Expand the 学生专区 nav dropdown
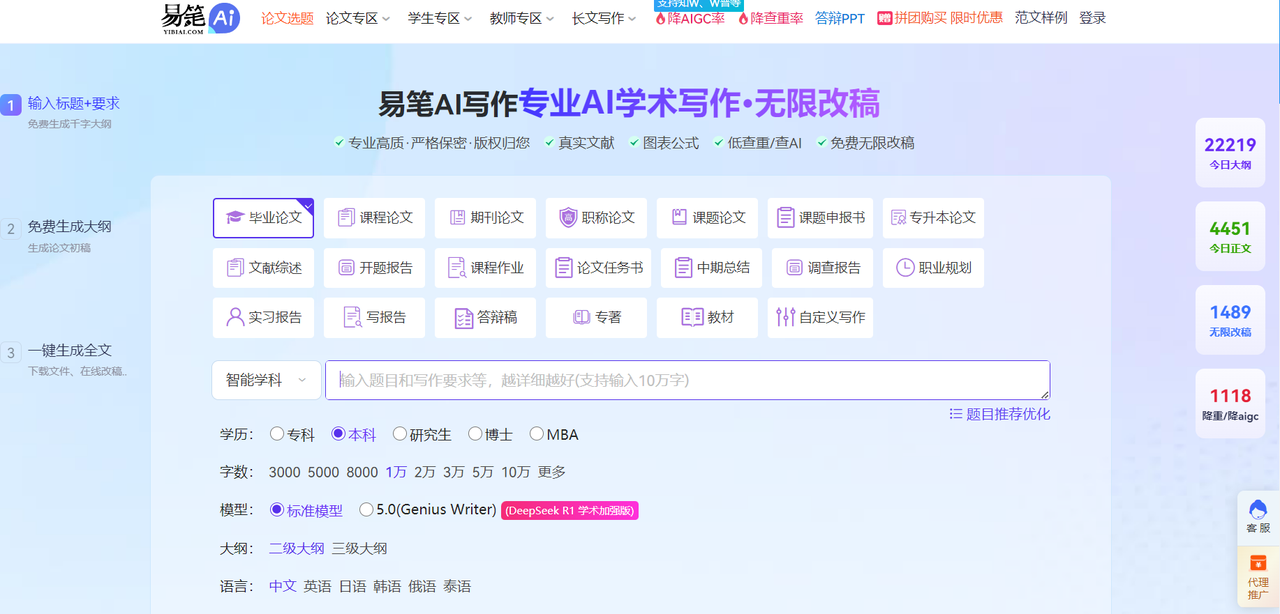 tap(439, 18)
